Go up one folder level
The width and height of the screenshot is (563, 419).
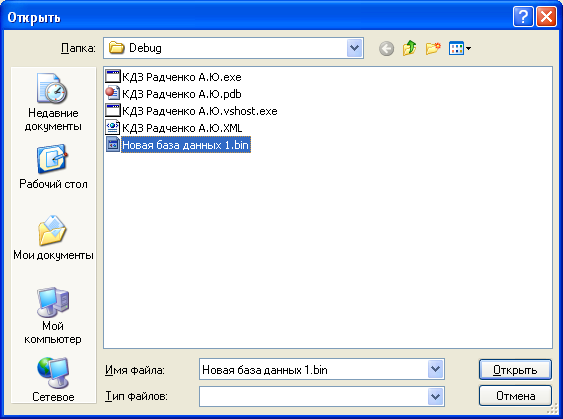pyautogui.click(x=410, y=48)
